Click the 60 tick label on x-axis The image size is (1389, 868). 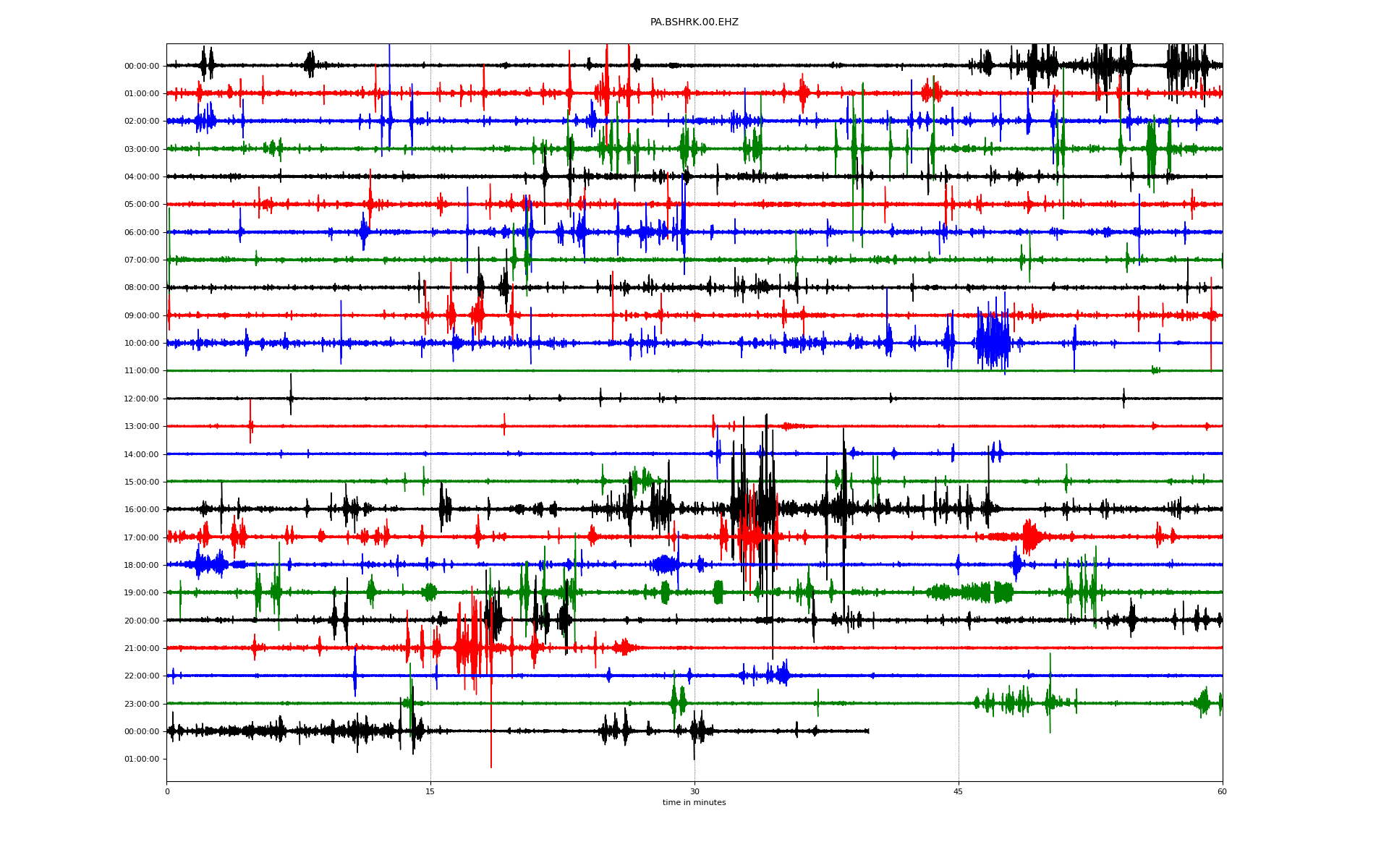(1222, 791)
